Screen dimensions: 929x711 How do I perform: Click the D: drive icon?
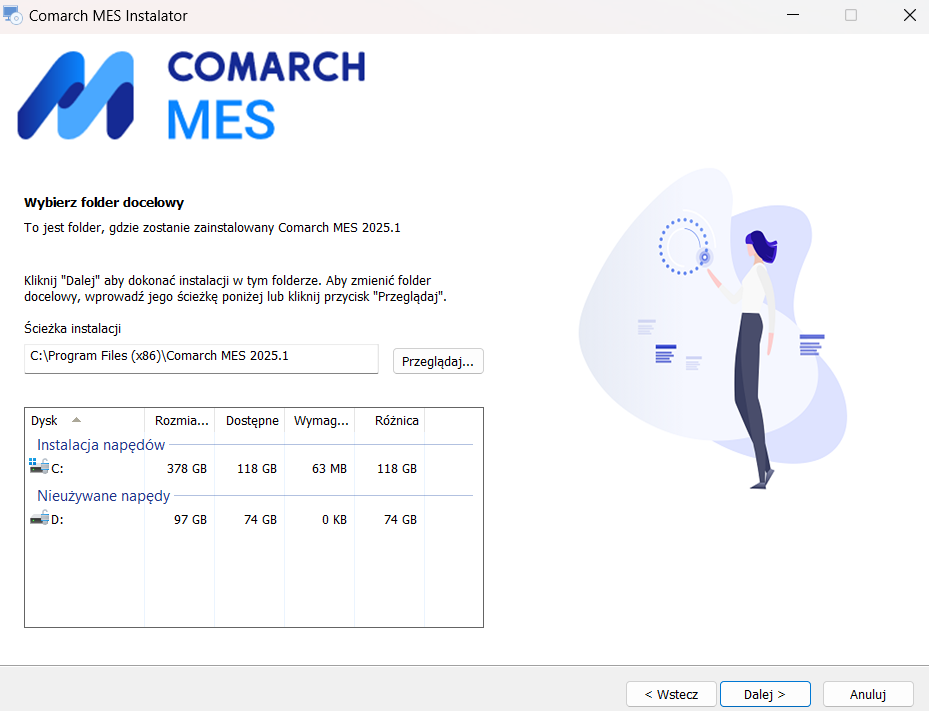pyautogui.click(x=39, y=519)
